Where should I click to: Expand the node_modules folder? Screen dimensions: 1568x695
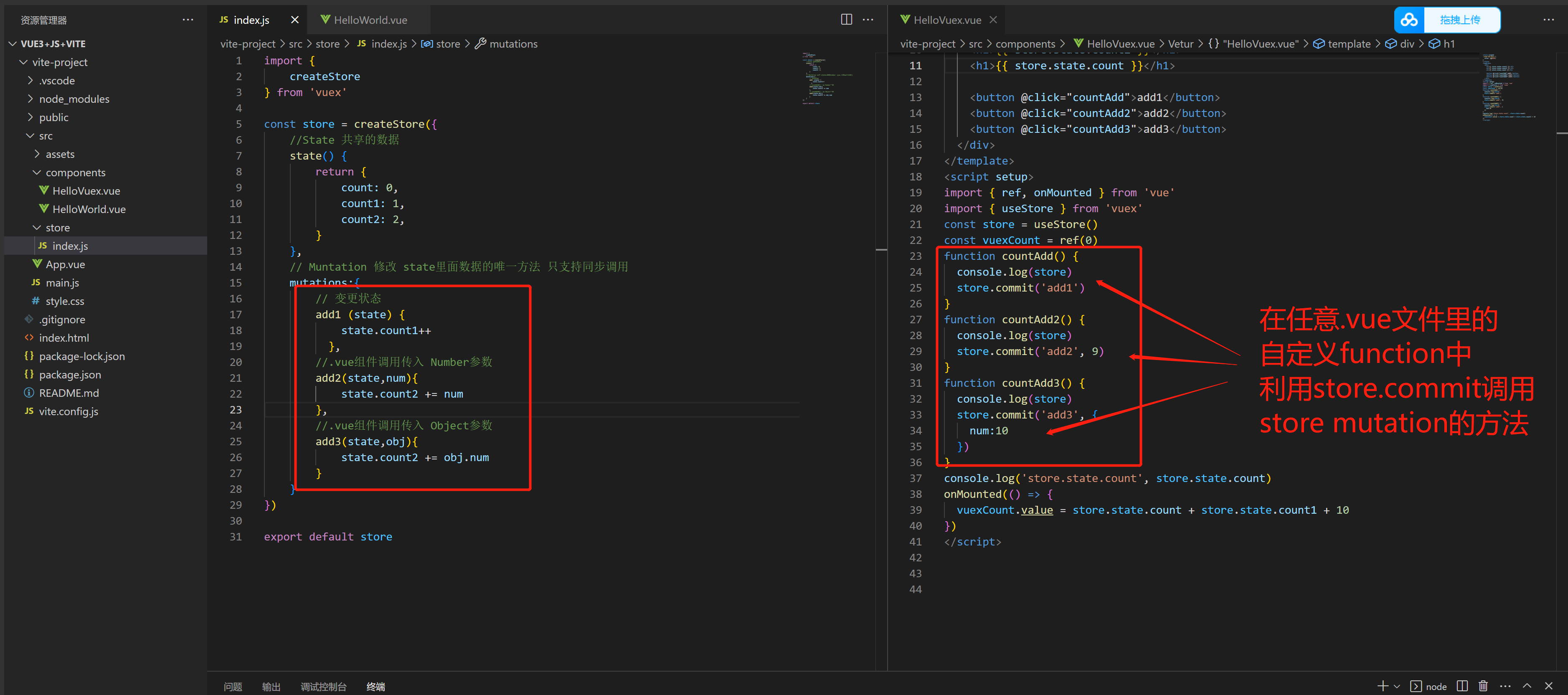click(74, 99)
